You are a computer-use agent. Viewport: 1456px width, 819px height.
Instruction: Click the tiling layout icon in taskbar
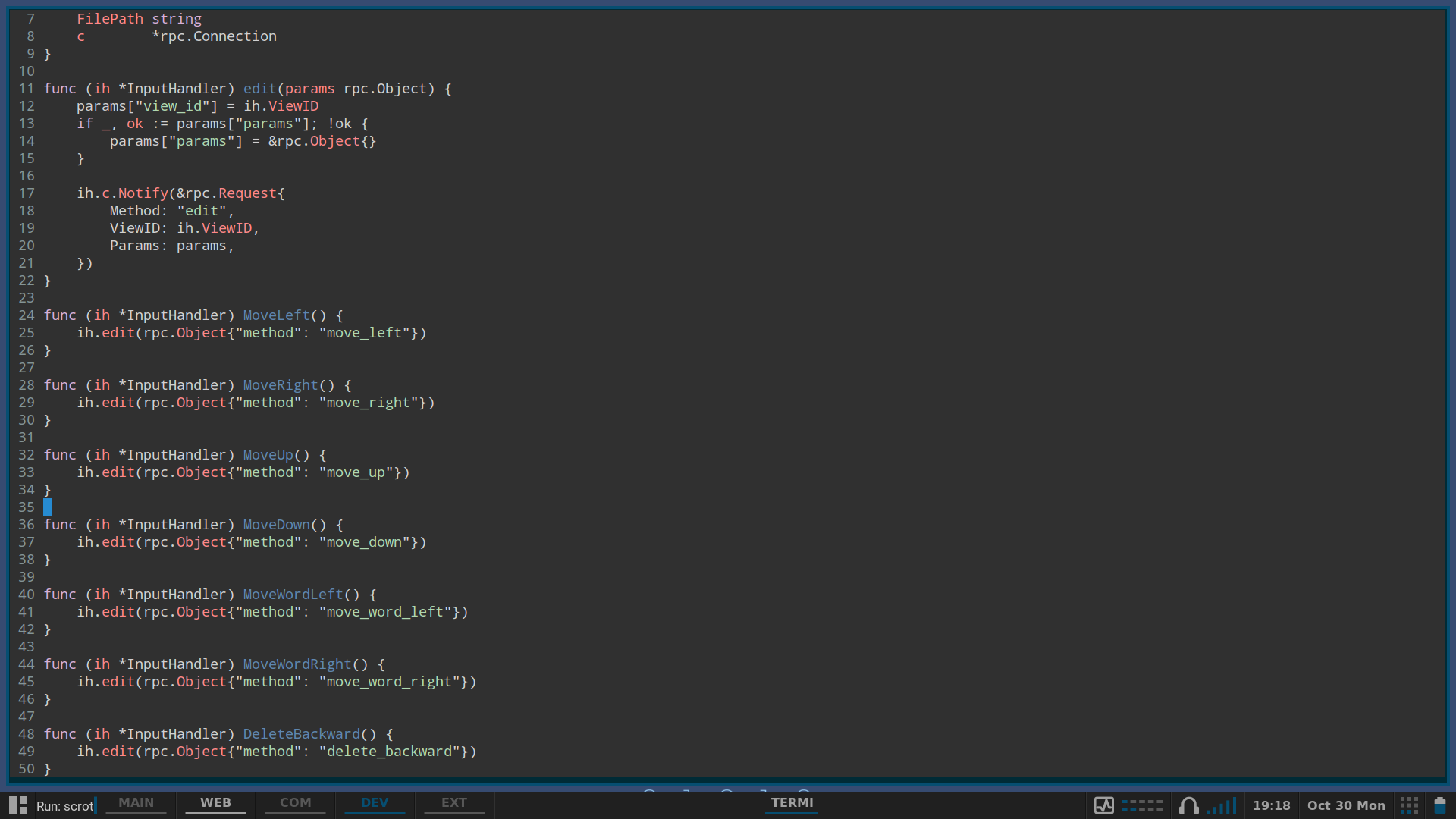pyautogui.click(x=18, y=805)
